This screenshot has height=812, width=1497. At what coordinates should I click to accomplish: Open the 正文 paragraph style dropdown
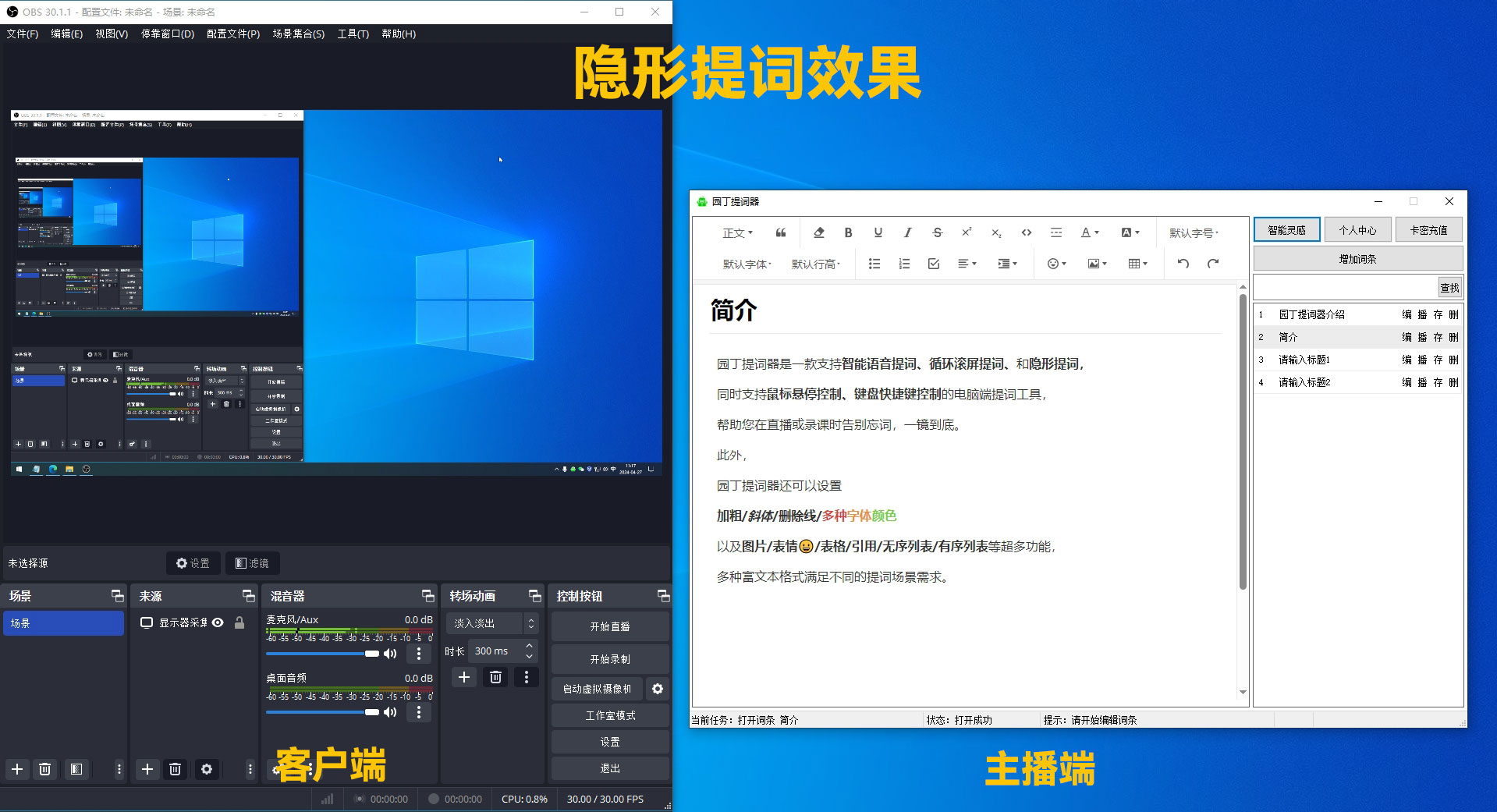[737, 232]
